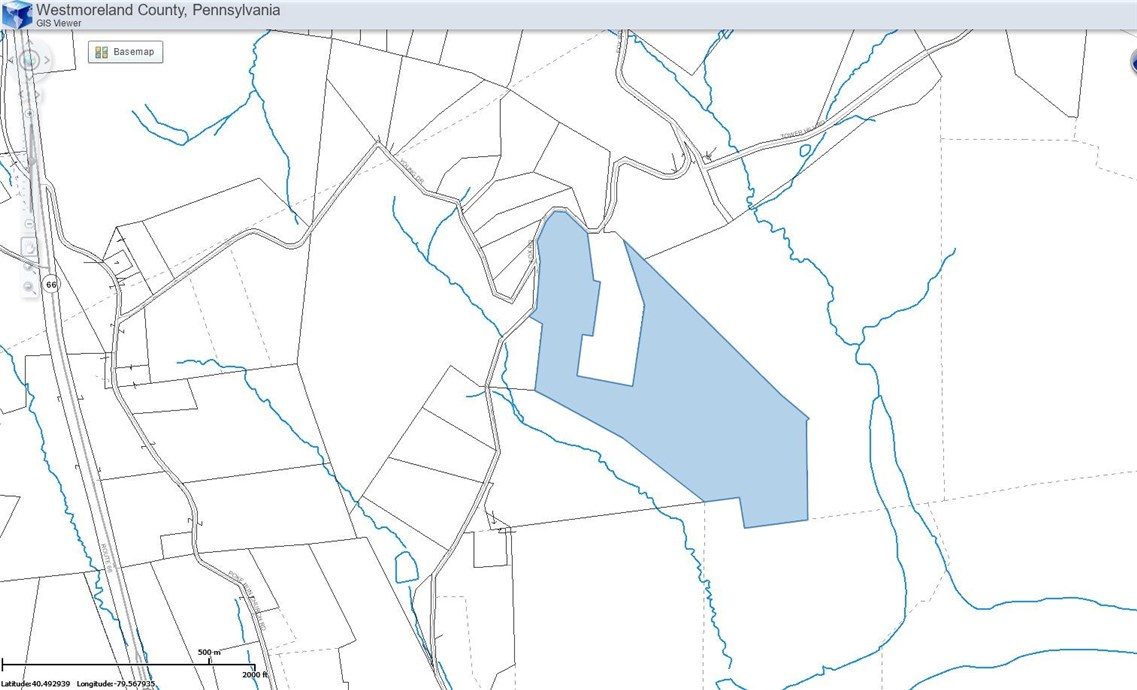
Task: Select the lower magnifier zoom tool
Action: point(29,288)
